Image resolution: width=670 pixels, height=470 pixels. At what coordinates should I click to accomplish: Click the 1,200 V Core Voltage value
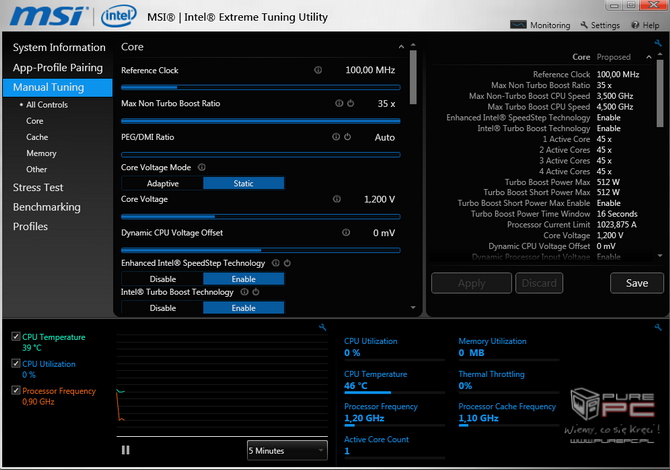[379, 199]
